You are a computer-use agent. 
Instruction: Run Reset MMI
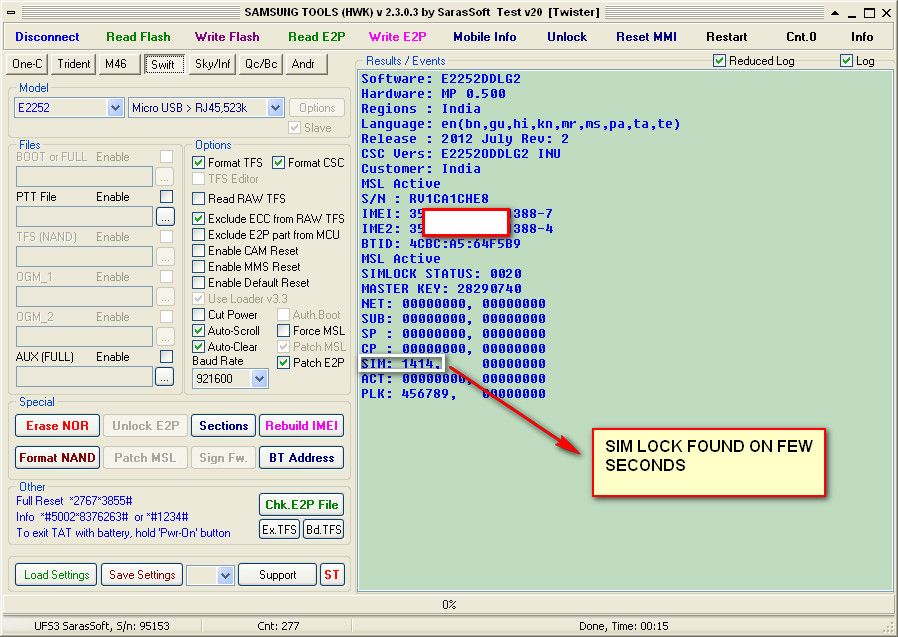pyautogui.click(x=646, y=37)
